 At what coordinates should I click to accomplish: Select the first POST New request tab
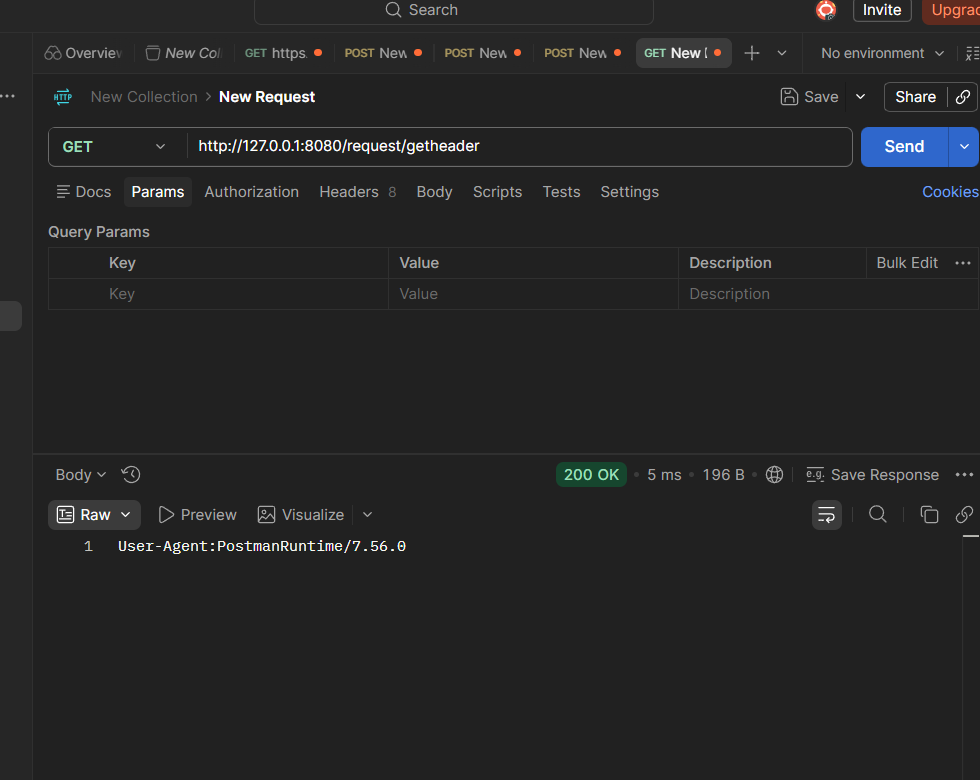(383, 53)
